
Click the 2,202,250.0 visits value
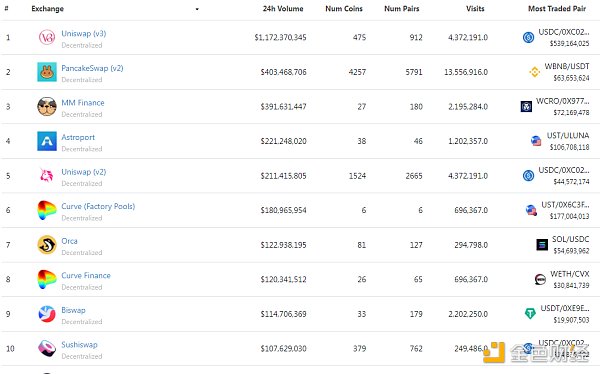pos(468,314)
